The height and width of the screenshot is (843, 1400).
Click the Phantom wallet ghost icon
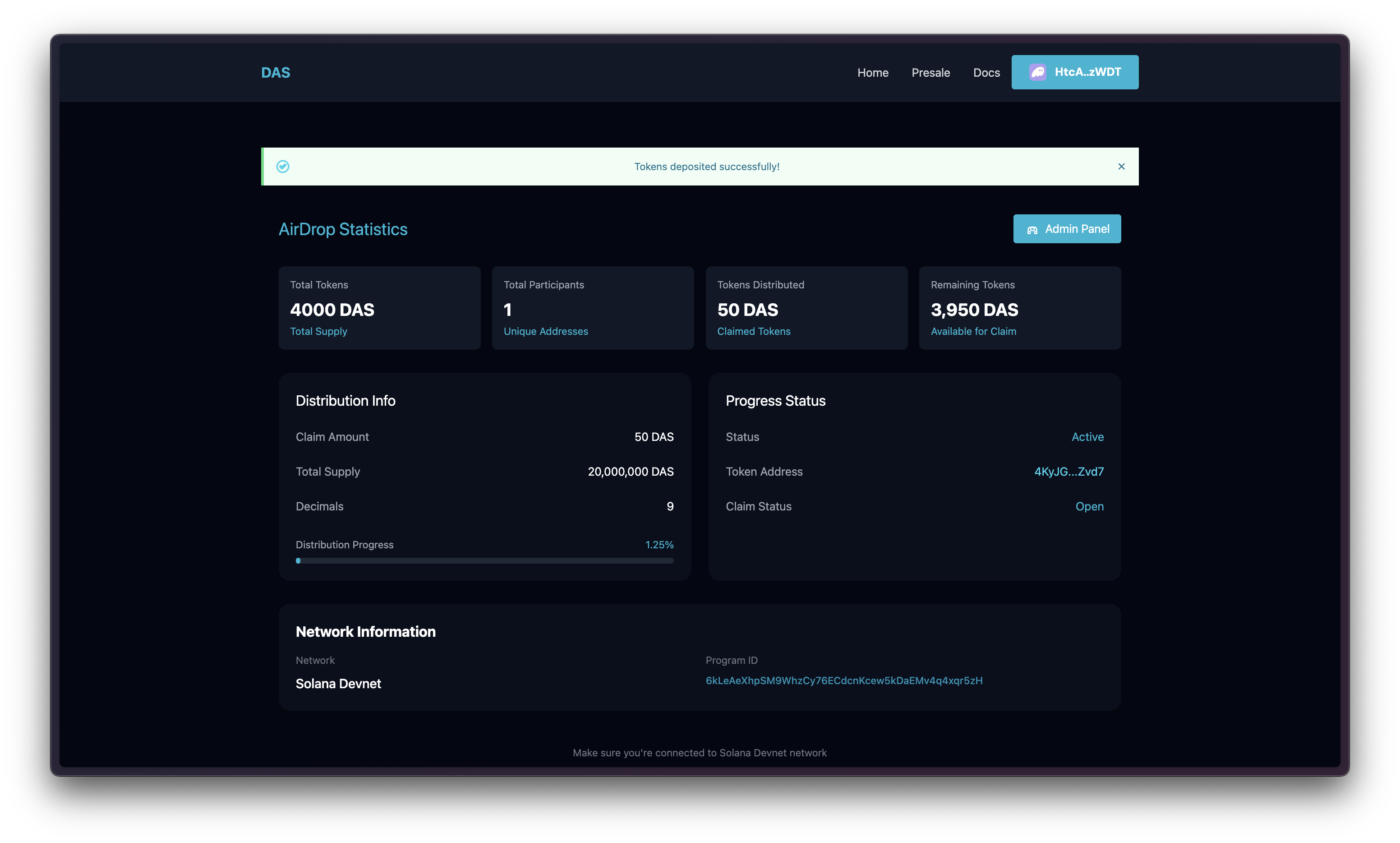tap(1038, 72)
